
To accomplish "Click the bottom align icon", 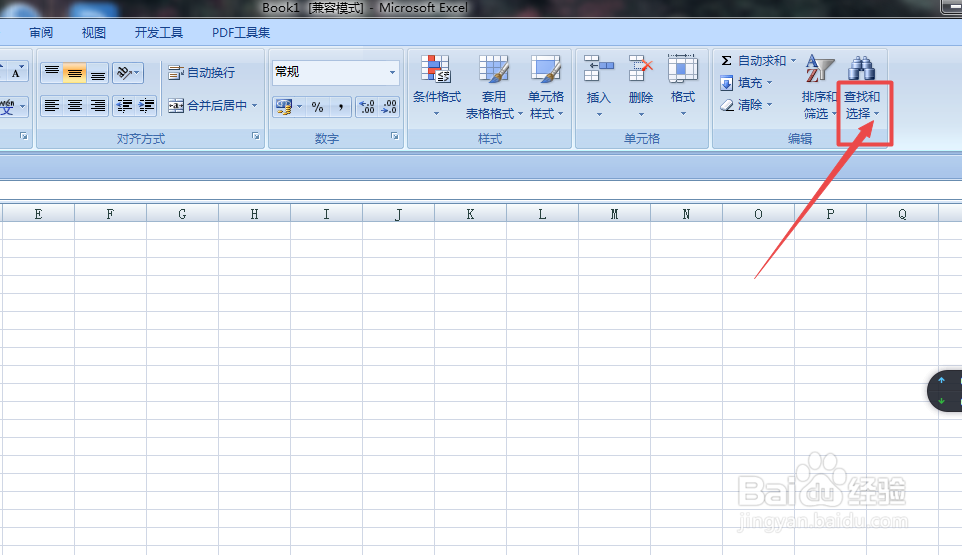I will [98, 72].
